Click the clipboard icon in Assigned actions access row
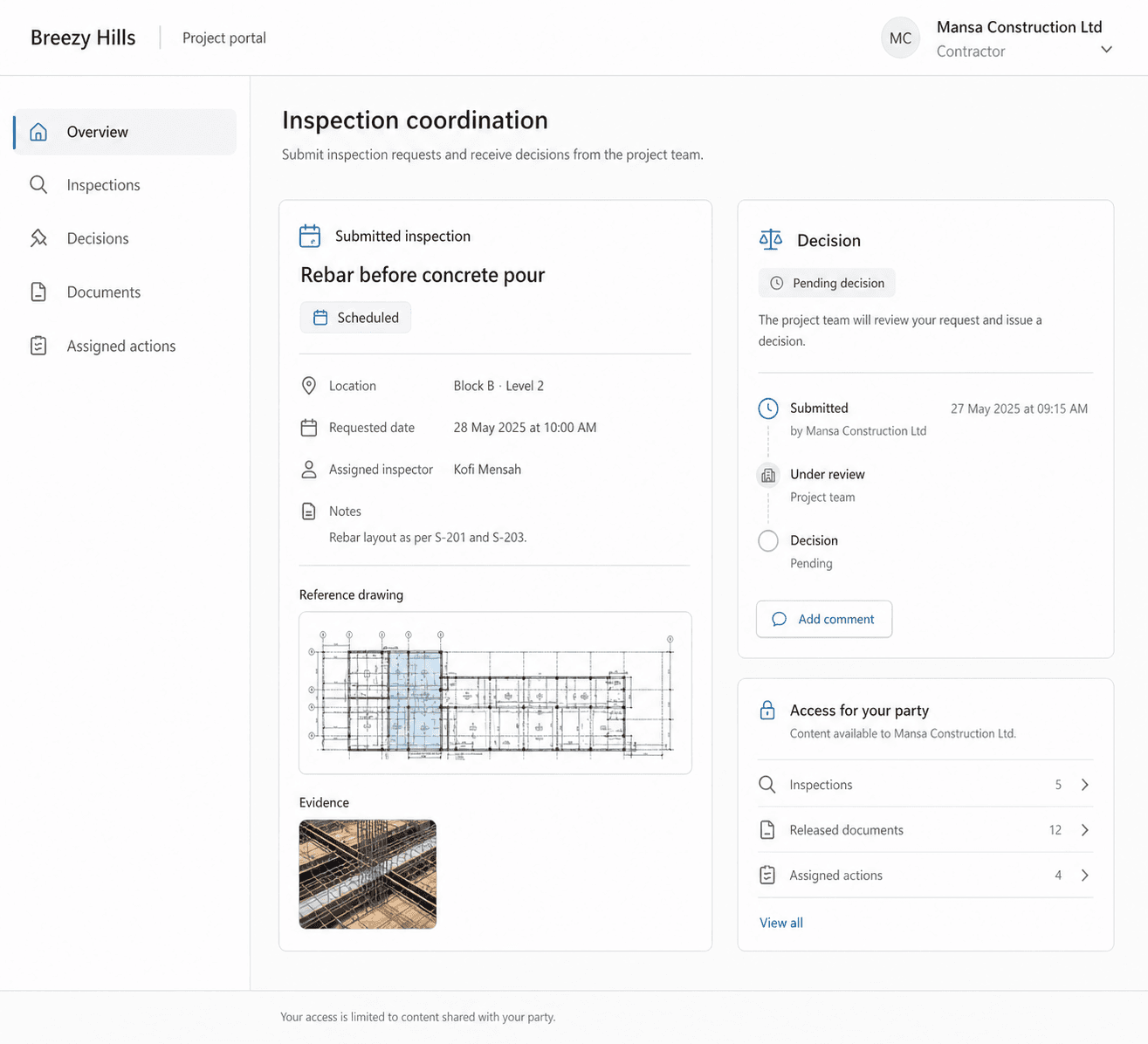This screenshot has width=1148, height=1044. tap(767, 876)
